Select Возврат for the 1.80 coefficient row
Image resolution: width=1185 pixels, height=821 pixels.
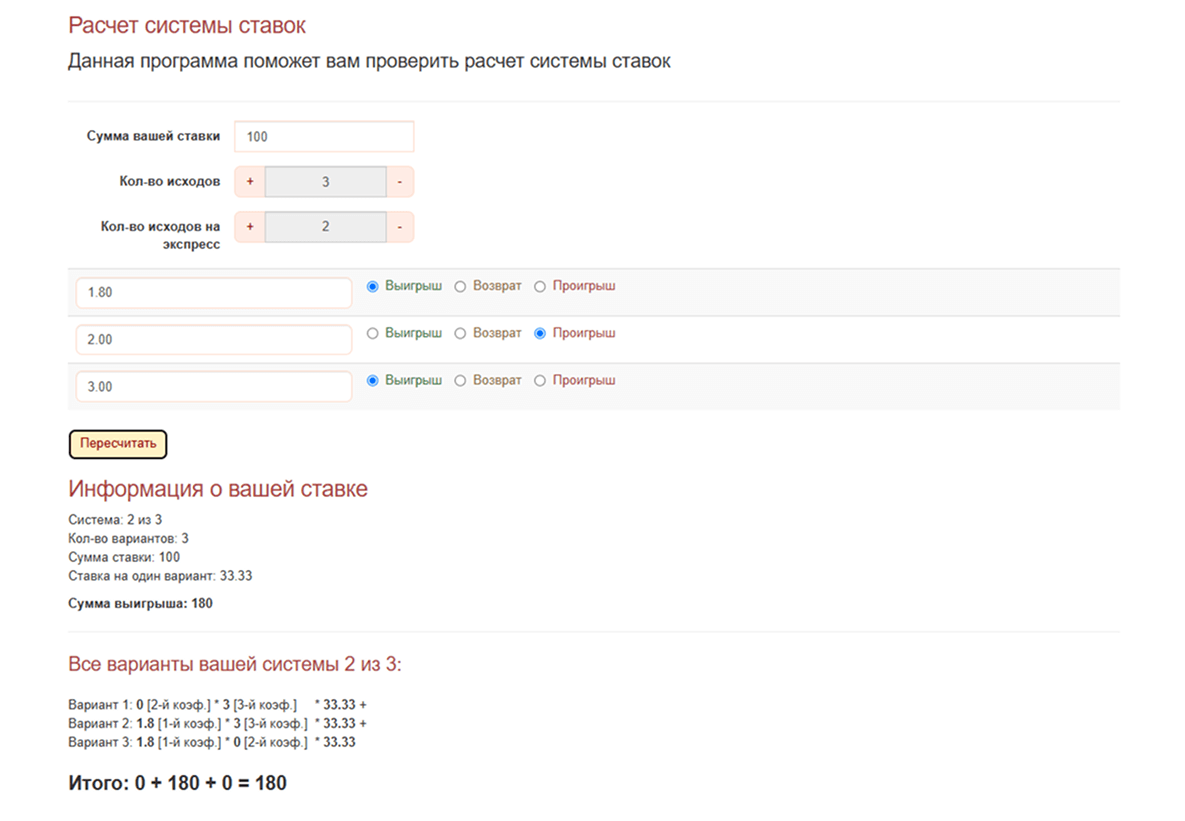click(460, 286)
